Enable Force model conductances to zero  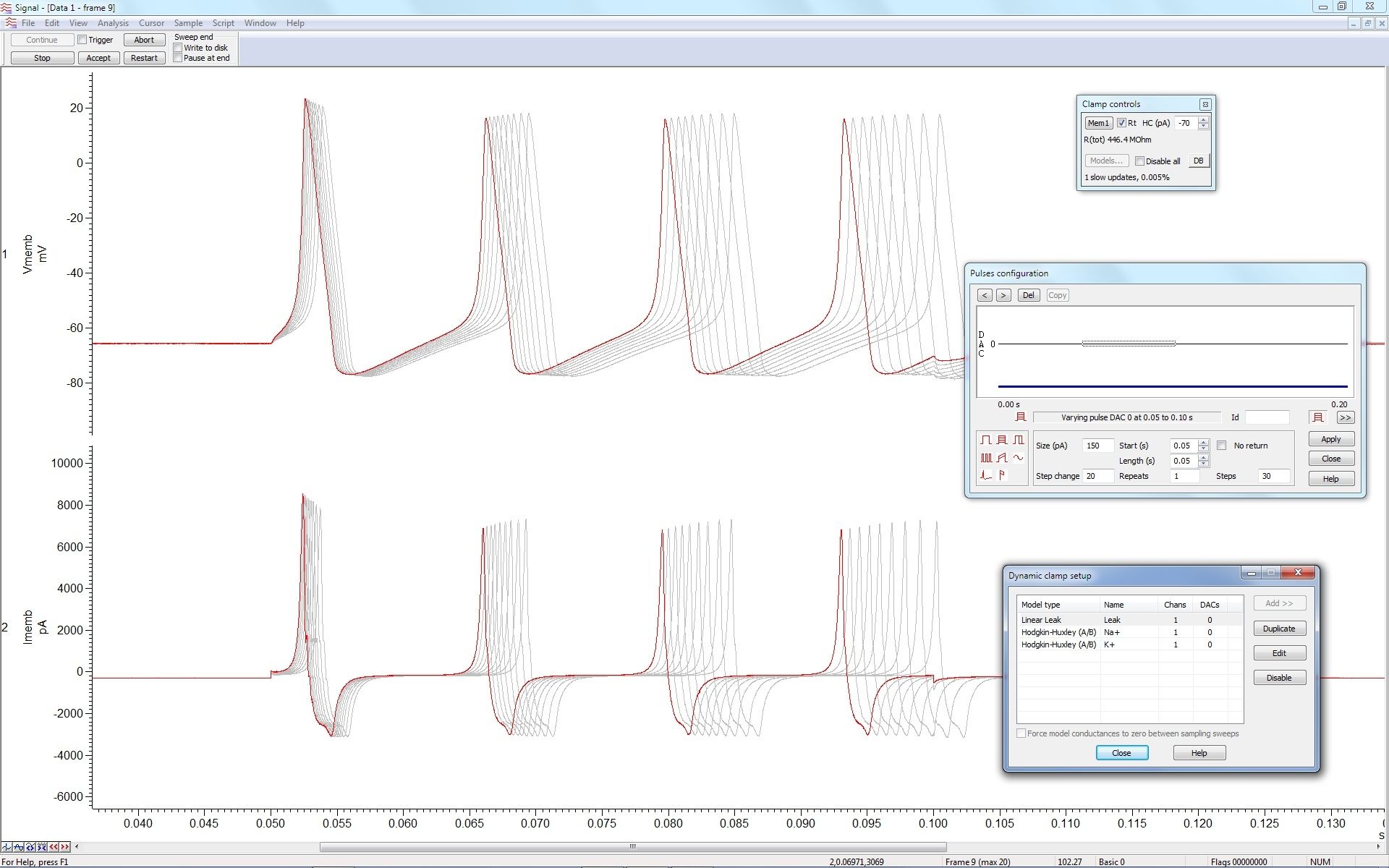1021,733
